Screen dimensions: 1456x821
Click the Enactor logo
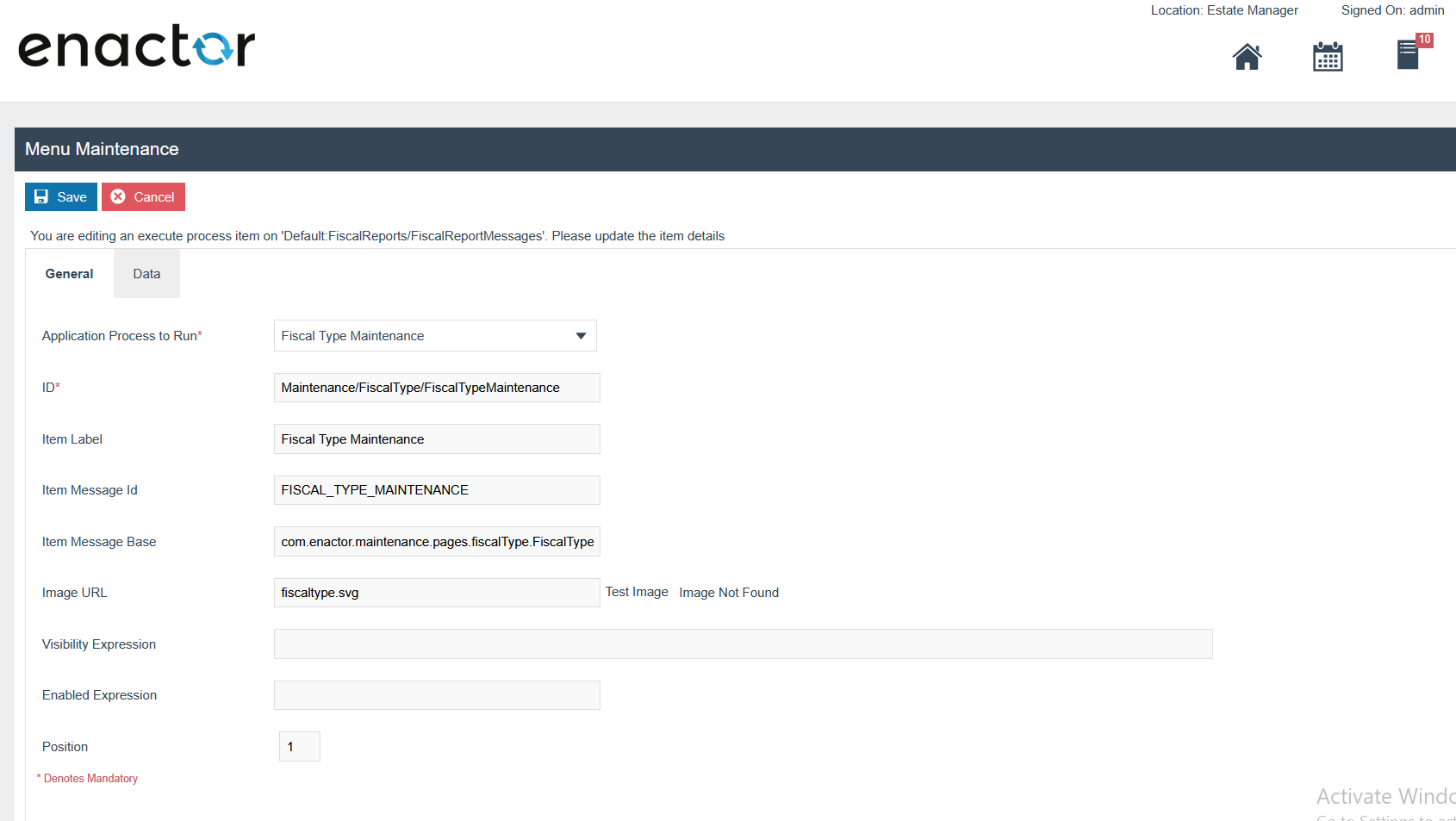coord(137,47)
